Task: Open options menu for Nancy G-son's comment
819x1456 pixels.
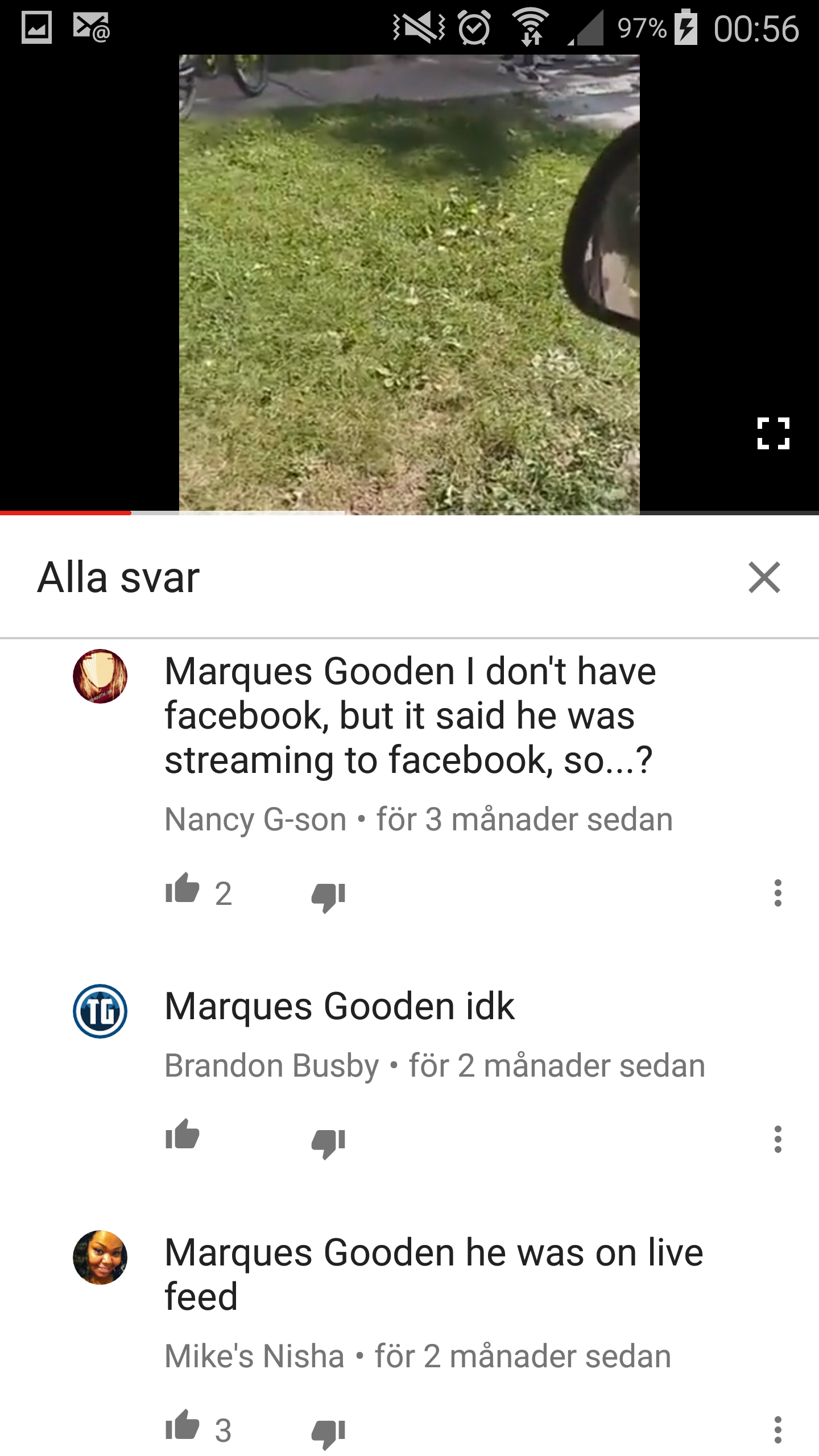Action: point(777,893)
